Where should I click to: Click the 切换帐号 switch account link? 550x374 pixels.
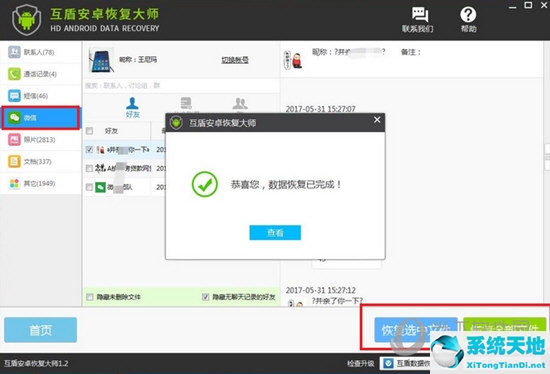point(235,60)
